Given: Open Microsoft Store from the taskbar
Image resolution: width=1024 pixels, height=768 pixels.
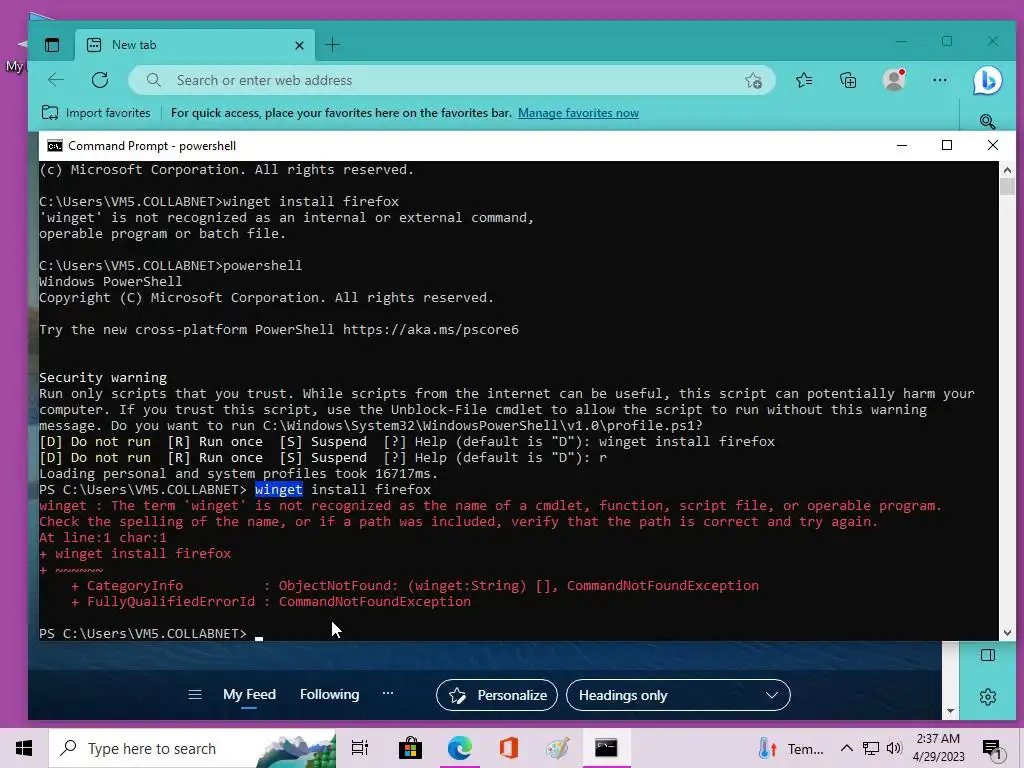Looking at the screenshot, I should pos(410,748).
